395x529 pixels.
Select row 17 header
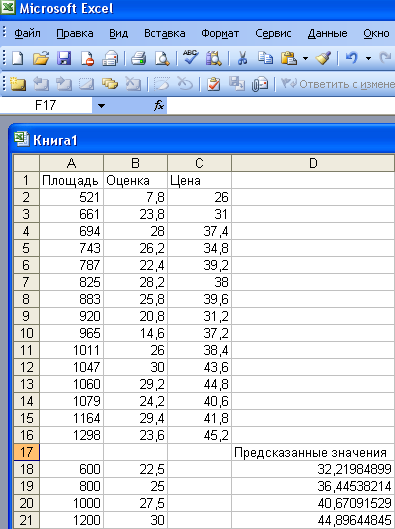pyautogui.click(x=26, y=452)
